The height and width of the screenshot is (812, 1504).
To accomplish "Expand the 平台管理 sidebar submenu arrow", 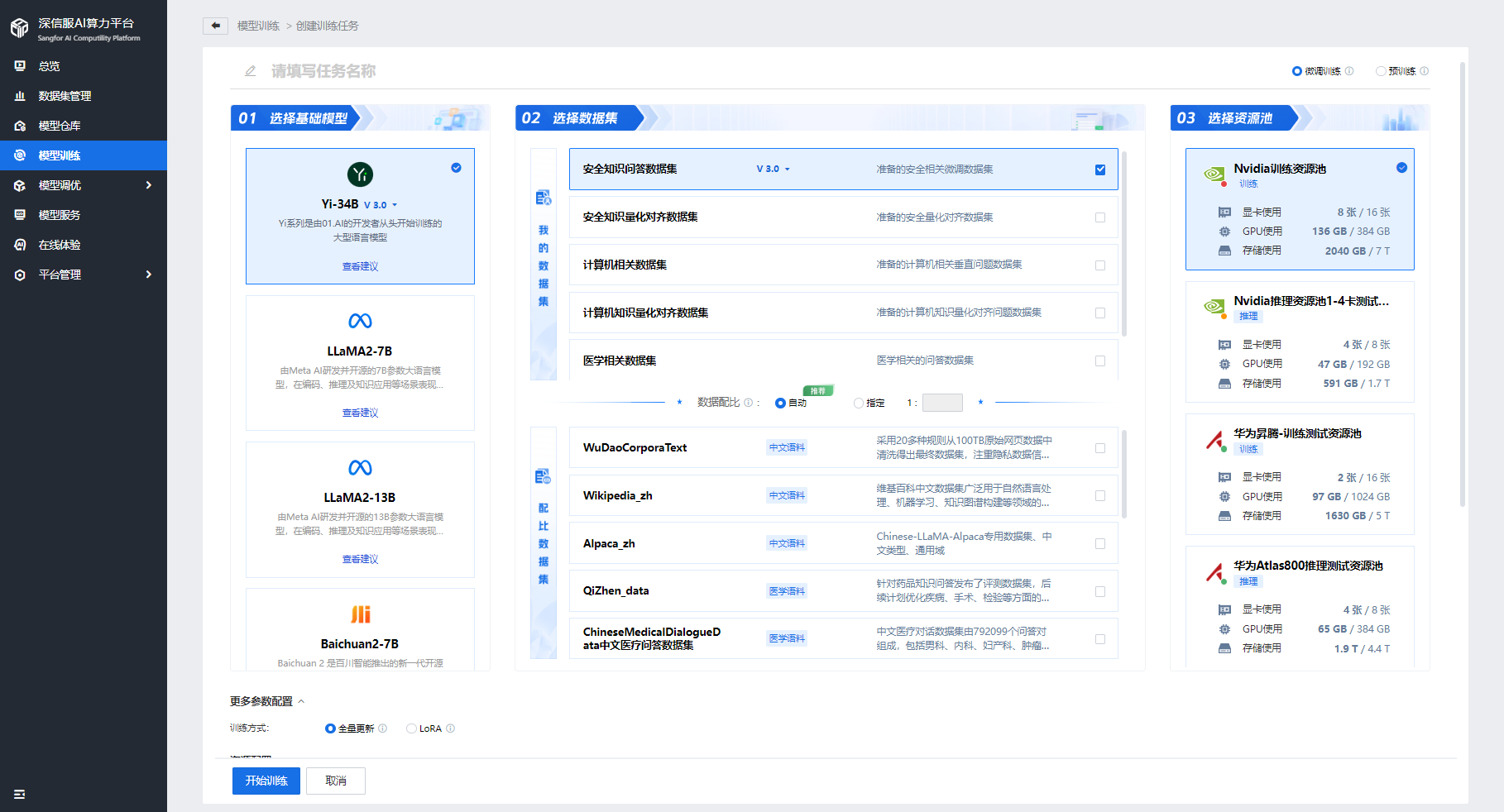I will 149,275.
